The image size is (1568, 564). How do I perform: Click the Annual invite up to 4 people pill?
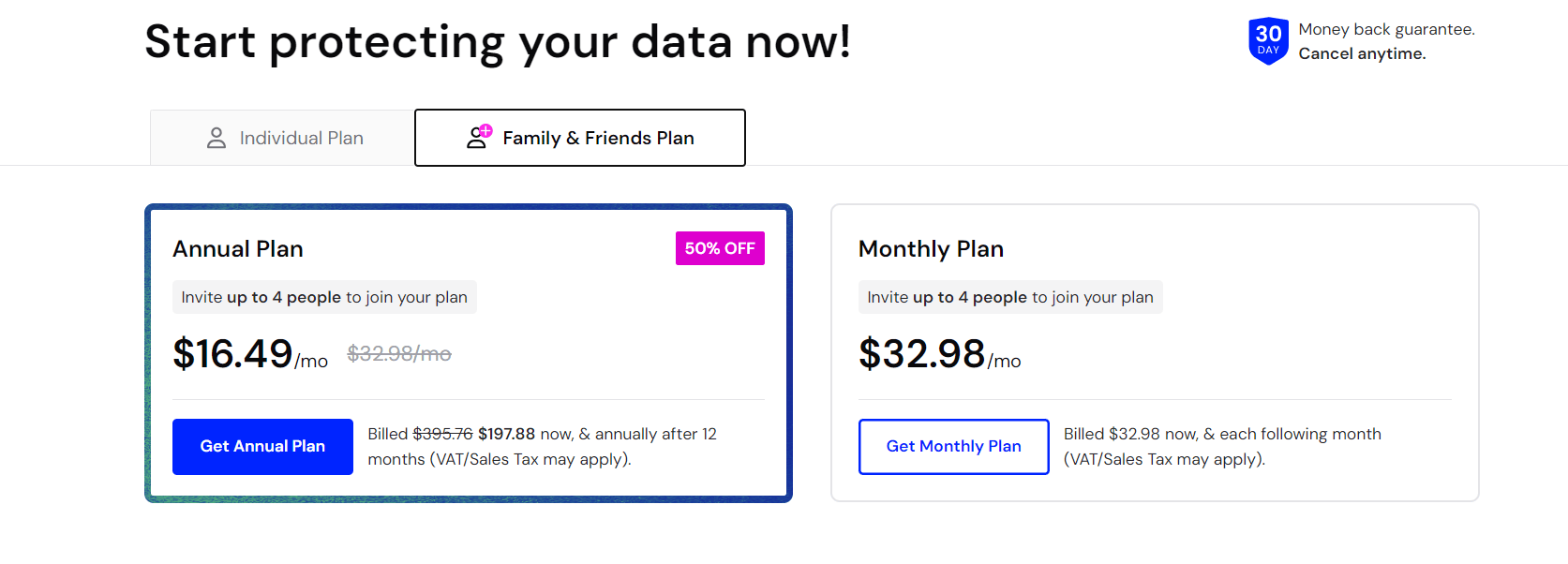pyautogui.click(x=324, y=297)
